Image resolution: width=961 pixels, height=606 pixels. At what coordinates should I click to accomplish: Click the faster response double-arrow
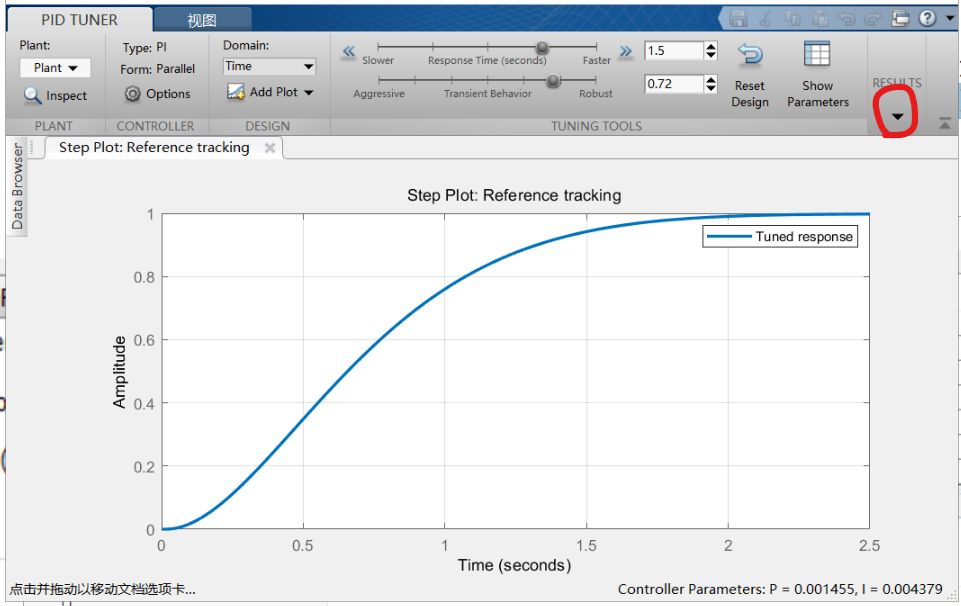coord(626,51)
